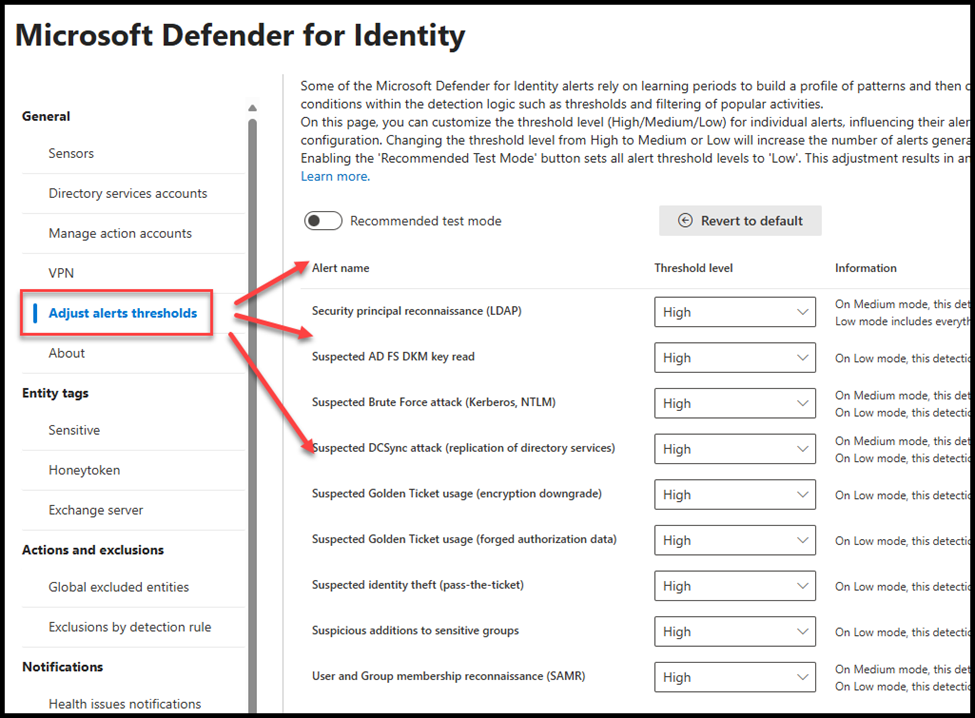Open the About page
Image resolution: width=975 pixels, height=718 pixels.
click(67, 353)
